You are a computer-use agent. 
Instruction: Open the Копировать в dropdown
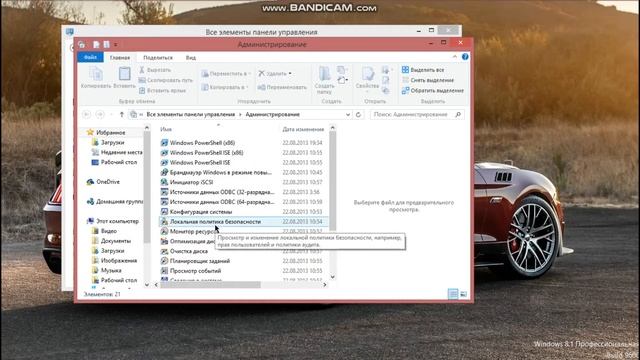pyautogui.click(x=225, y=87)
